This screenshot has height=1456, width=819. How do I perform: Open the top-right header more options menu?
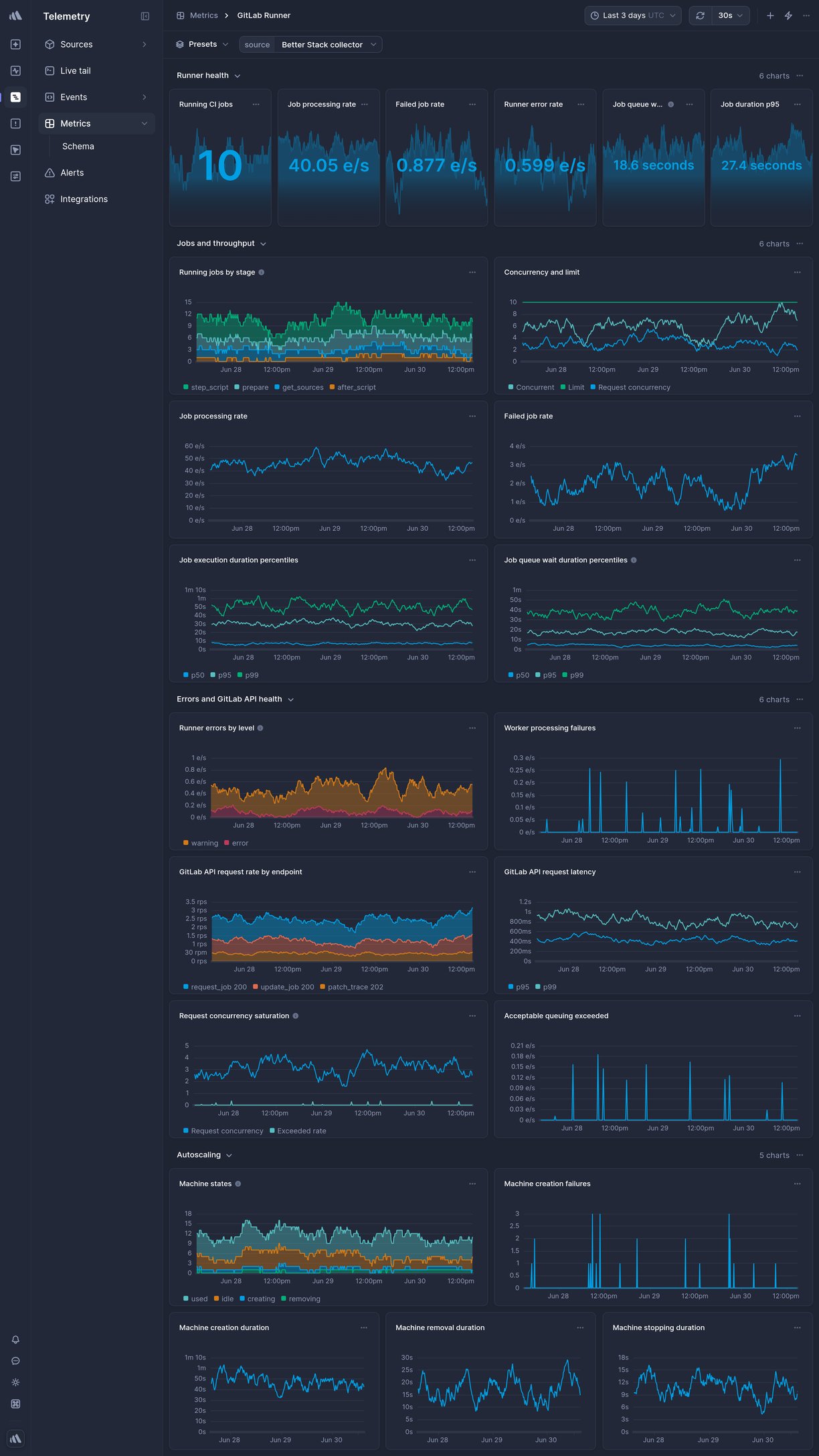pos(806,15)
